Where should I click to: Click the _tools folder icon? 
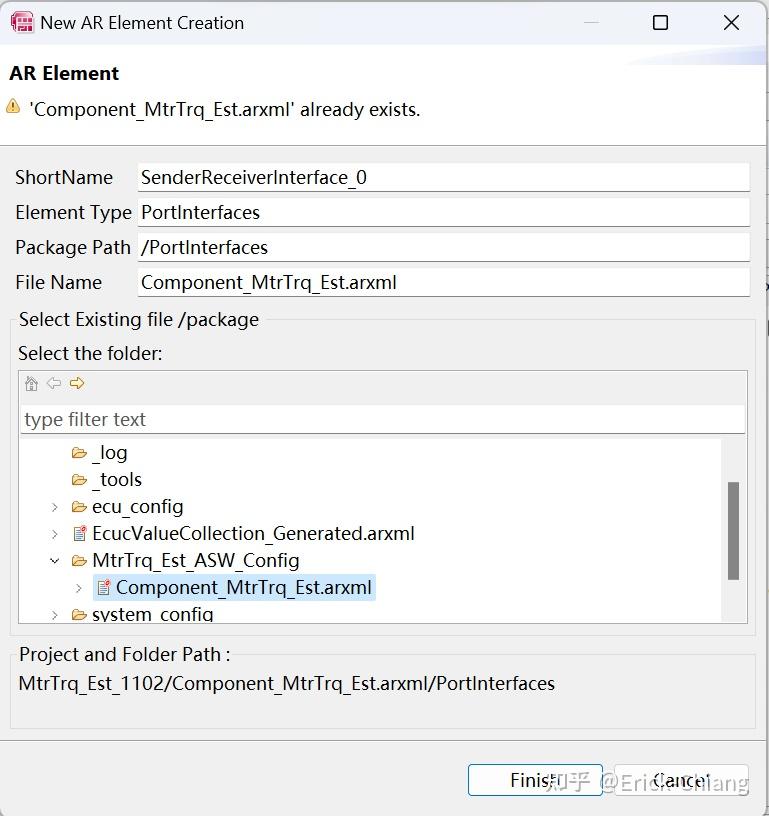coord(79,480)
